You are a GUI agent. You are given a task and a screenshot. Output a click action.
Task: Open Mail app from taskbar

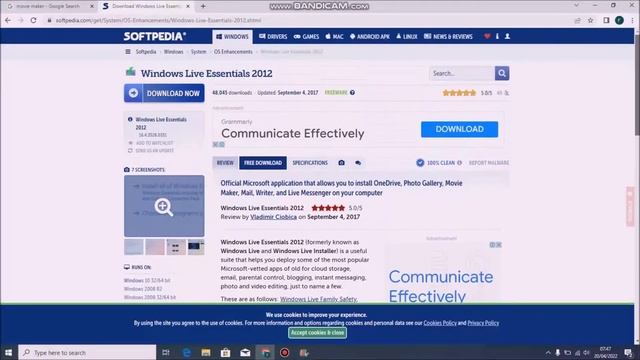(245, 352)
